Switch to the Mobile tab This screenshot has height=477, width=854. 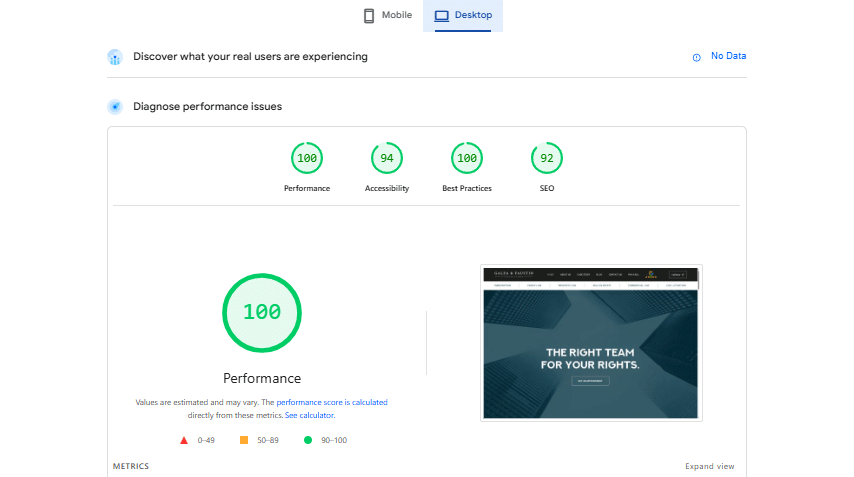click(386, 16)
